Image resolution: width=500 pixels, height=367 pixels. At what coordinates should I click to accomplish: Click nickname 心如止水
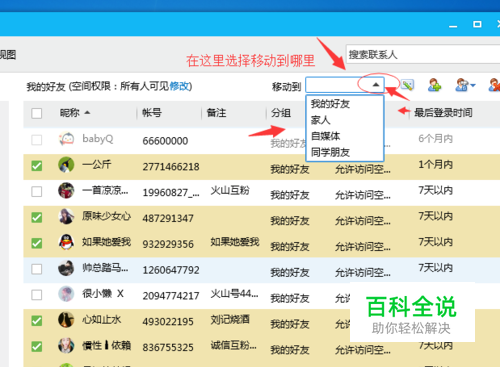(x=102, y=320)
